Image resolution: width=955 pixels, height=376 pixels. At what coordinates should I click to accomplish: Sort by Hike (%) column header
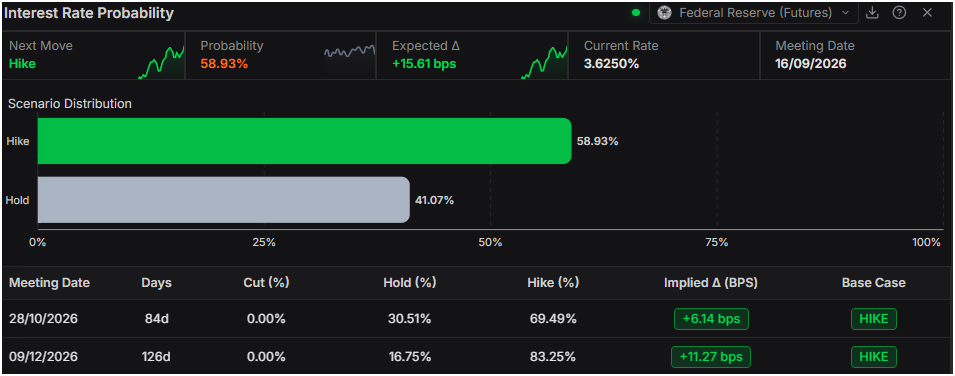coord(553,283)
